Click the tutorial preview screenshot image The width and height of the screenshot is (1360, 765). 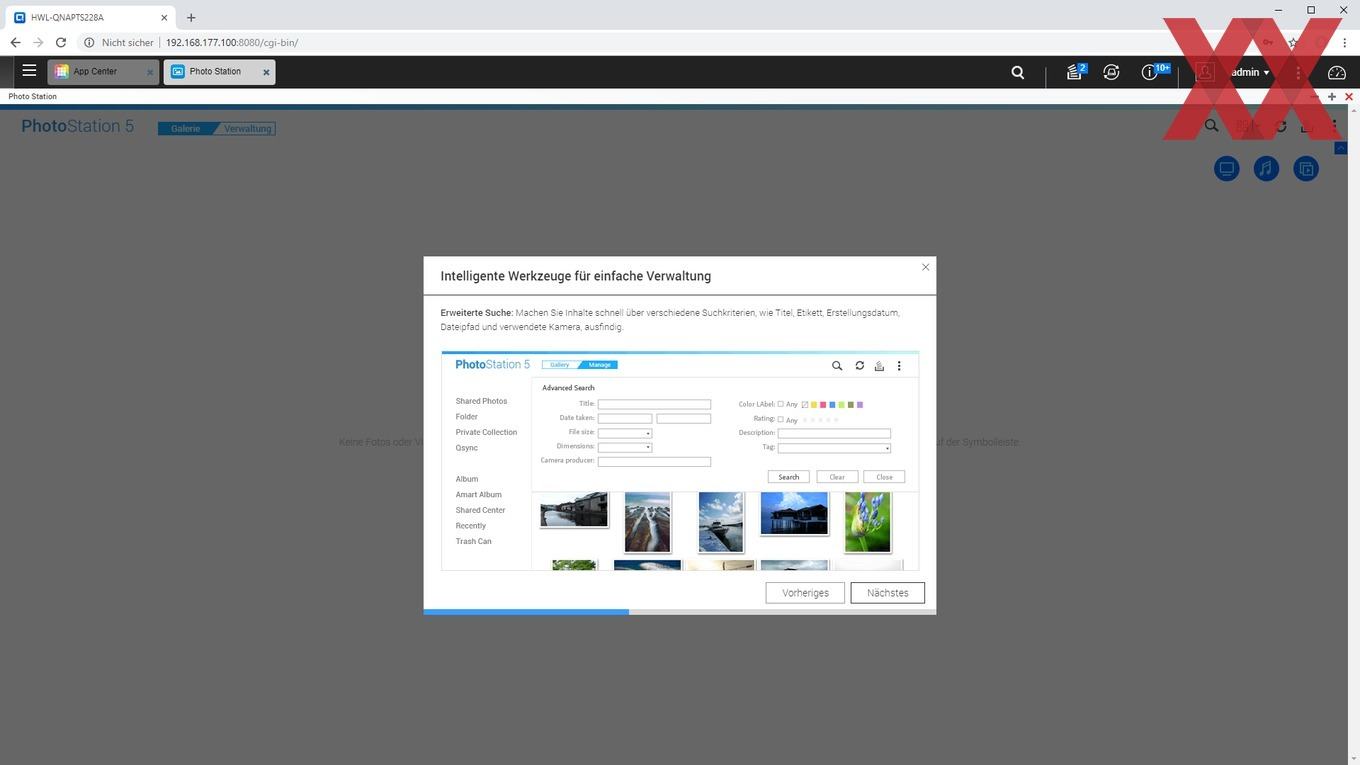point(680,461)
